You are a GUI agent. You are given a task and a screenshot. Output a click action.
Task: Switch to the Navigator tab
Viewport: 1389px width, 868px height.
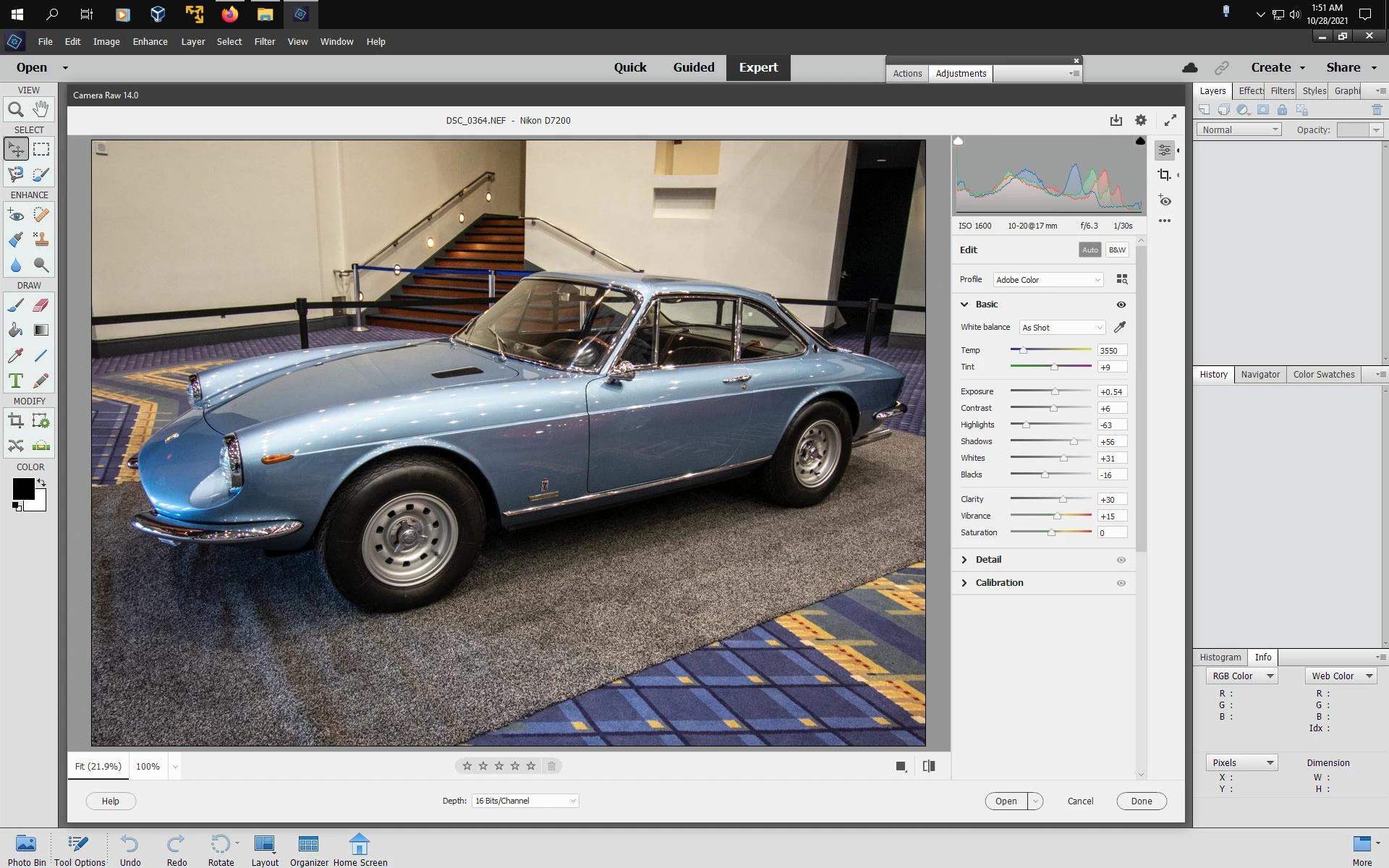[1260, 374]
